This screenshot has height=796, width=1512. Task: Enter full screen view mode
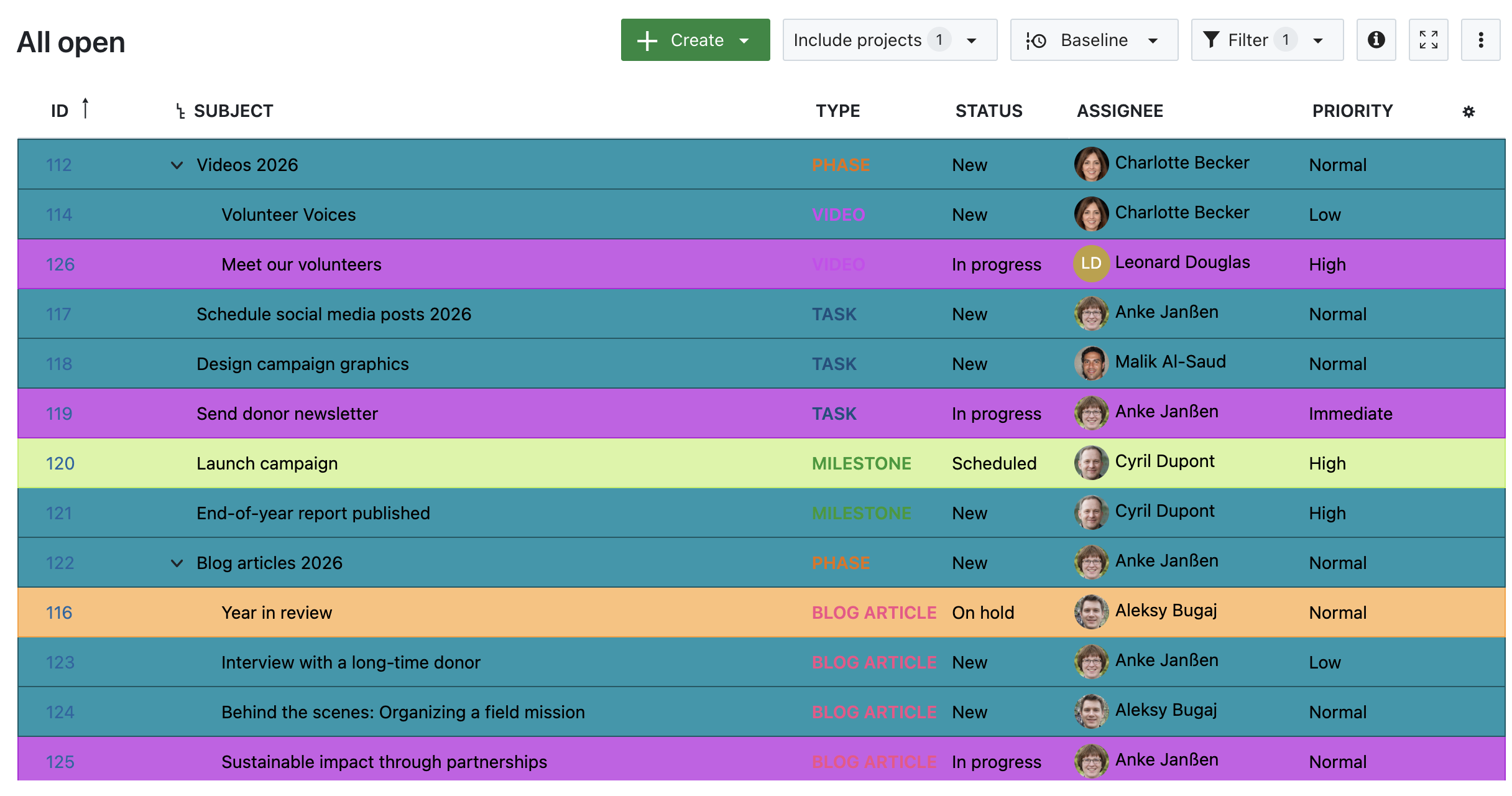1429,40
